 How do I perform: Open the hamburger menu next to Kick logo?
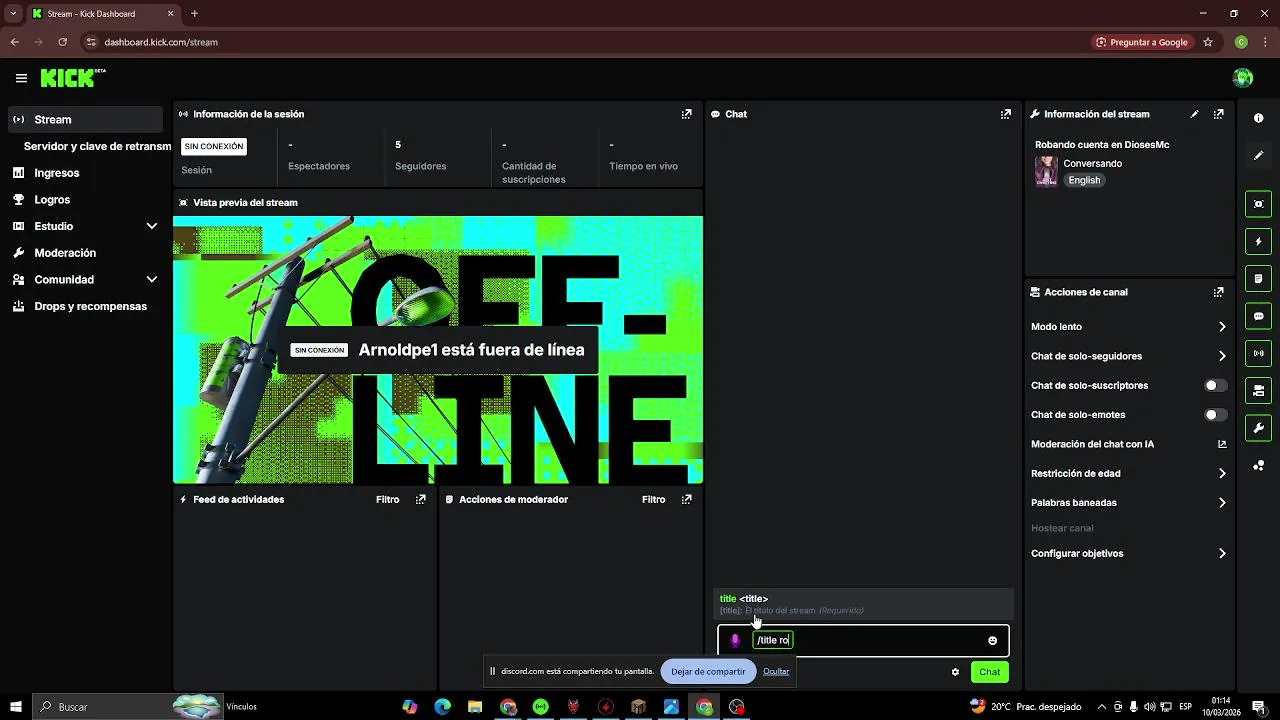click(21, 78)
